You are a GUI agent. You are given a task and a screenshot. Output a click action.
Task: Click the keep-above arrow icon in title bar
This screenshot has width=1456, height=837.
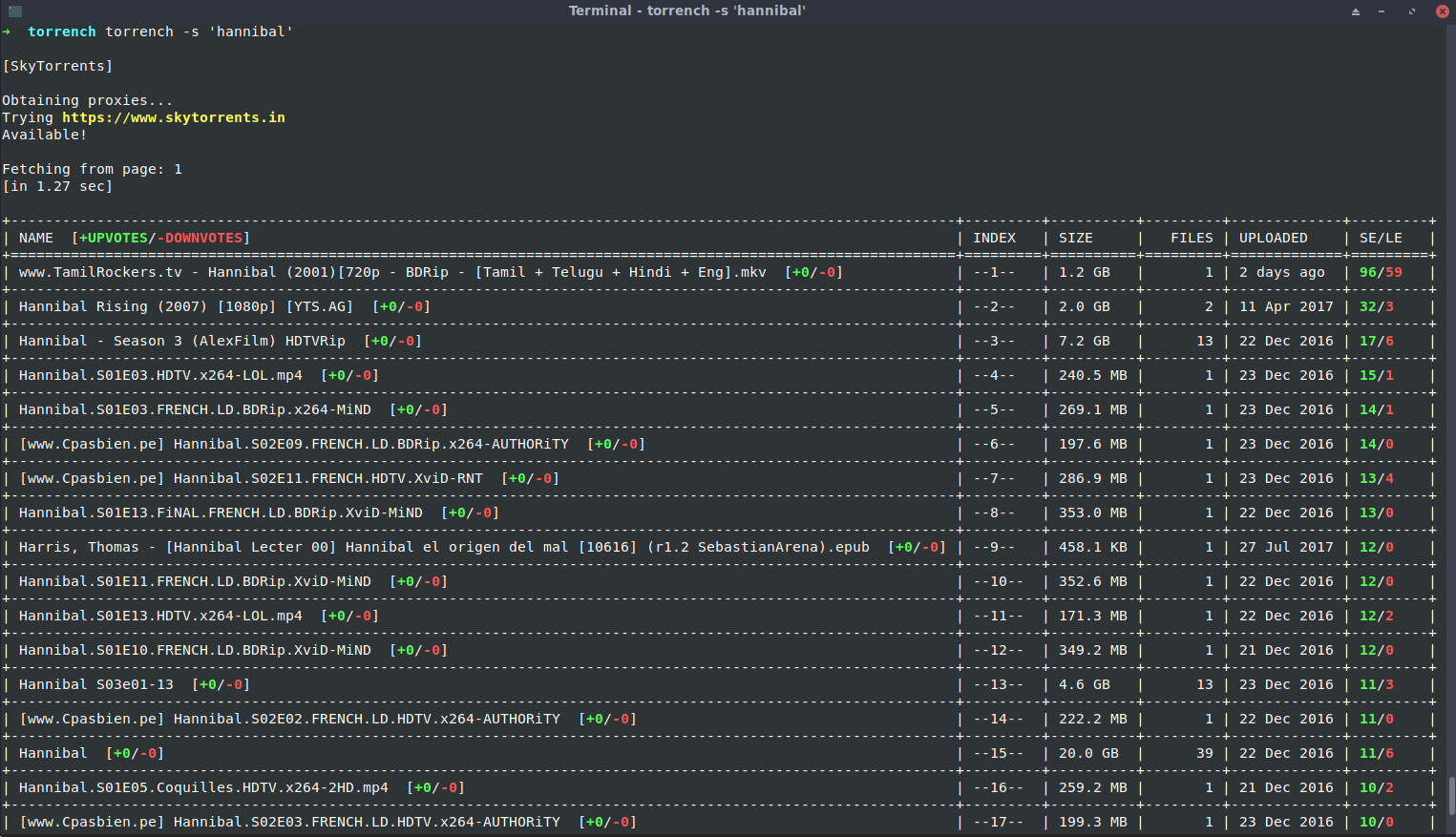pos(1355,11)
